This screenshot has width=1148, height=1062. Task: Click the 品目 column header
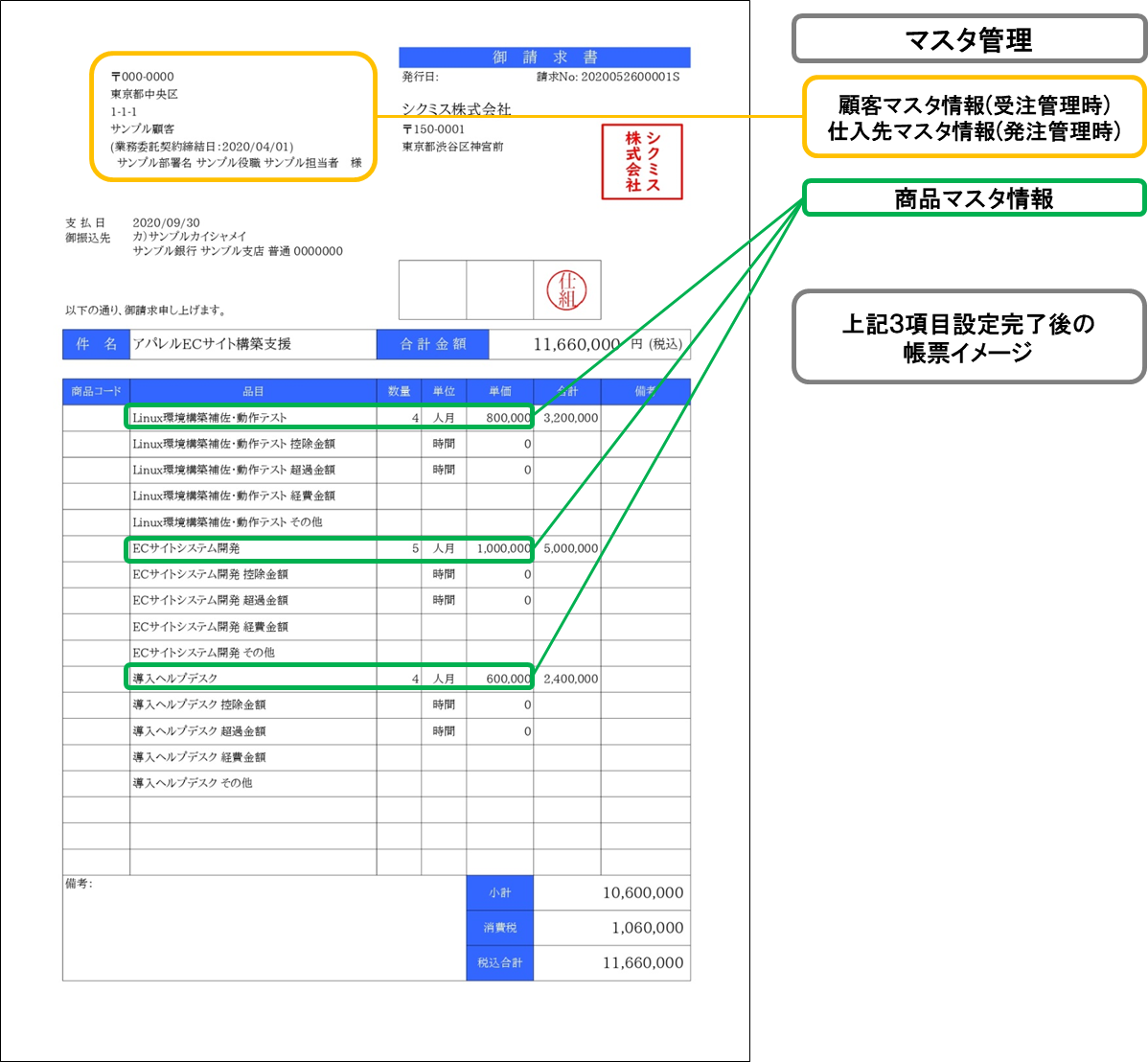click(x=253, y=391)
